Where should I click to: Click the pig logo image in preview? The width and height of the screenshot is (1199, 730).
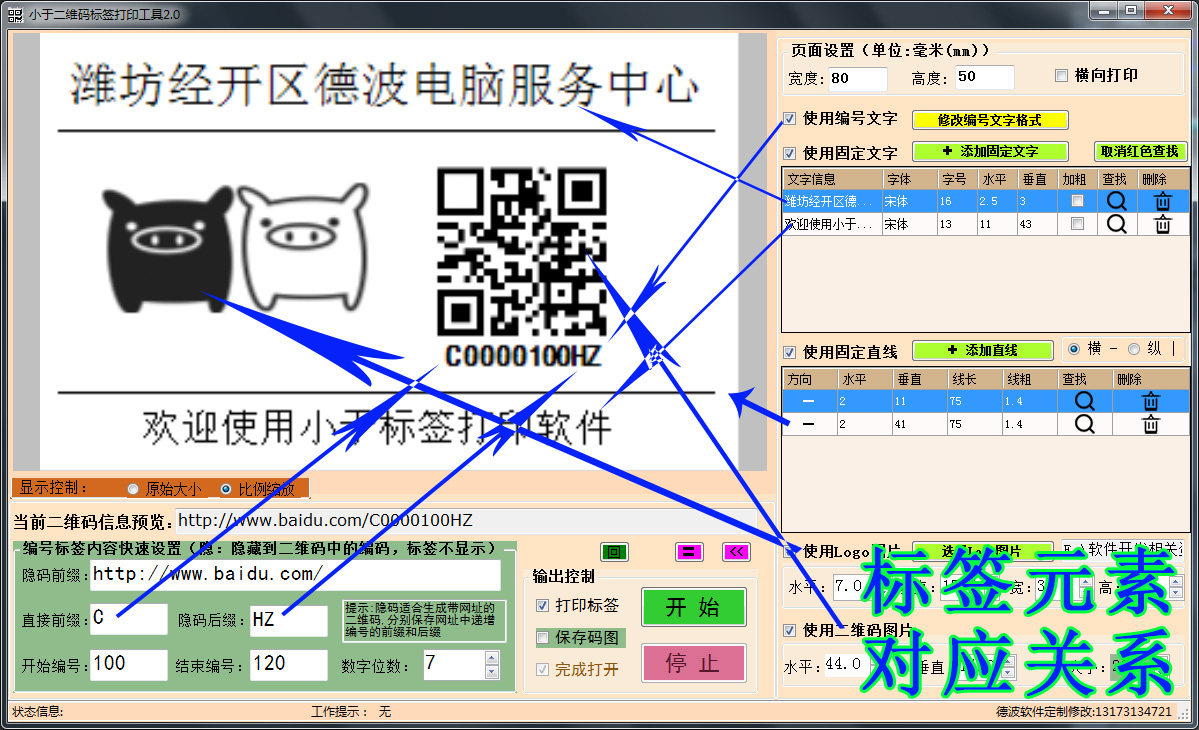(236, 248)
